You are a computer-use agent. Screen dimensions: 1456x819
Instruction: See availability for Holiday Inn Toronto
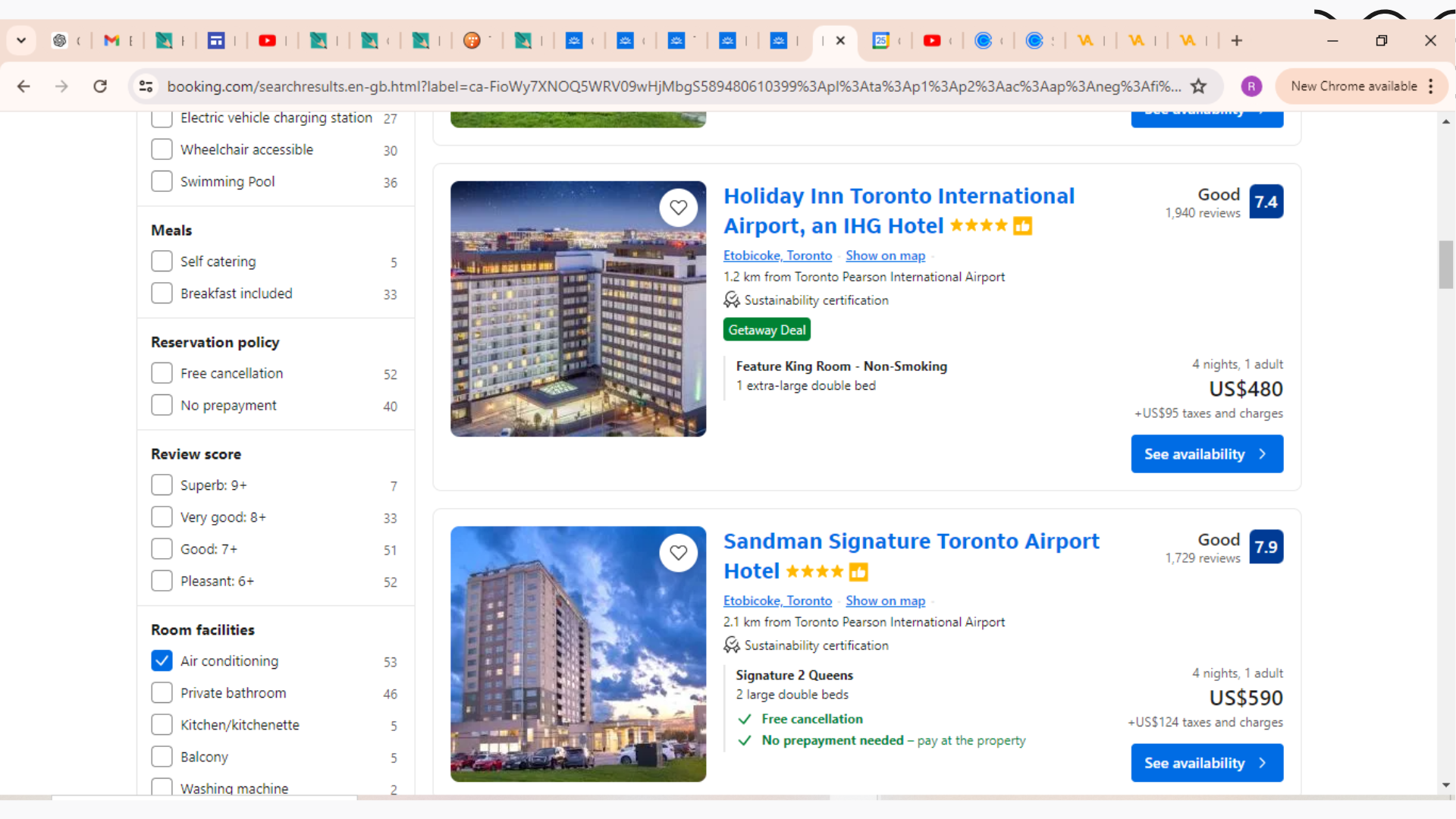pyautogui.click(x=1207, y=454)
